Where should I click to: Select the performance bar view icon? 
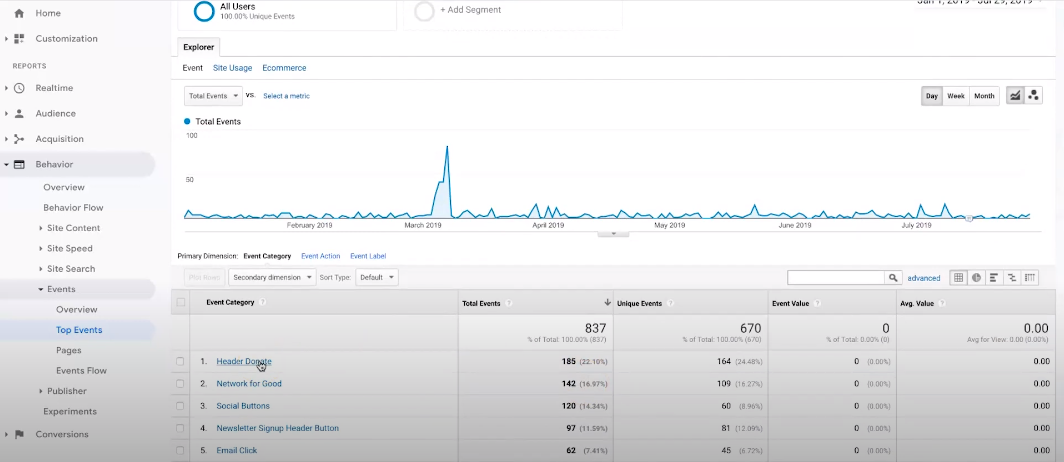point(994,277)
